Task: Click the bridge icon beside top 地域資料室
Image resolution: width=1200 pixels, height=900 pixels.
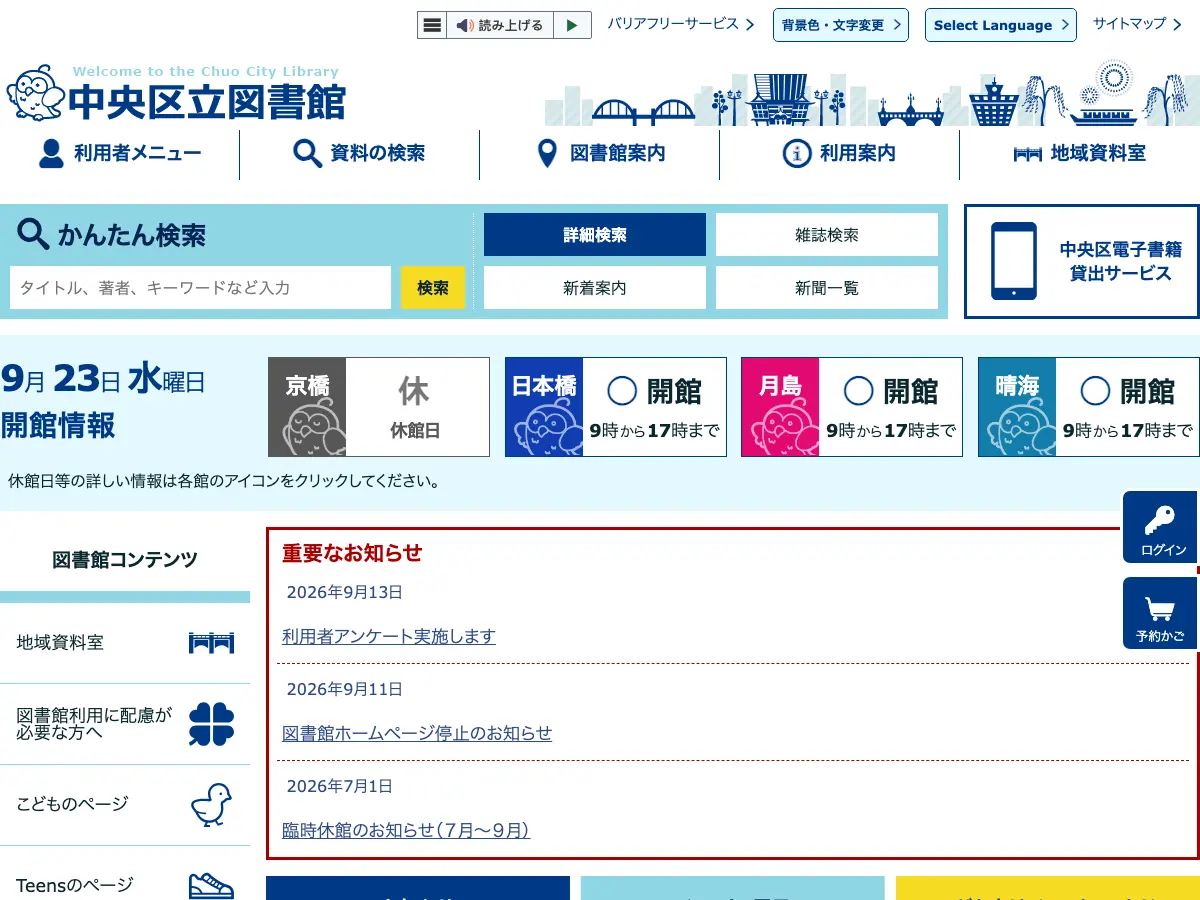Action: [x=1027, y=154]
